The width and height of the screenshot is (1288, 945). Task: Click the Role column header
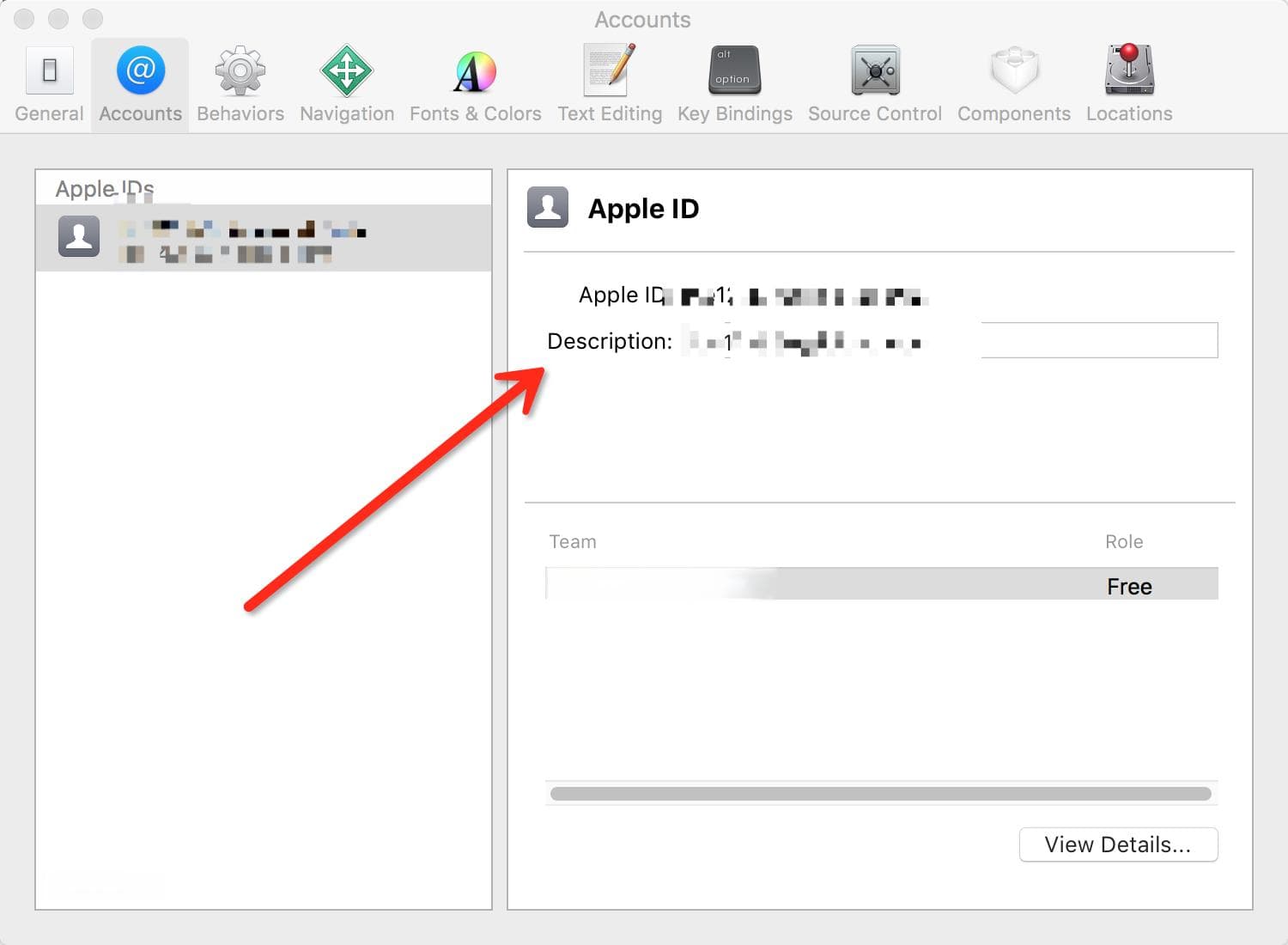[x=1124, y=542]
